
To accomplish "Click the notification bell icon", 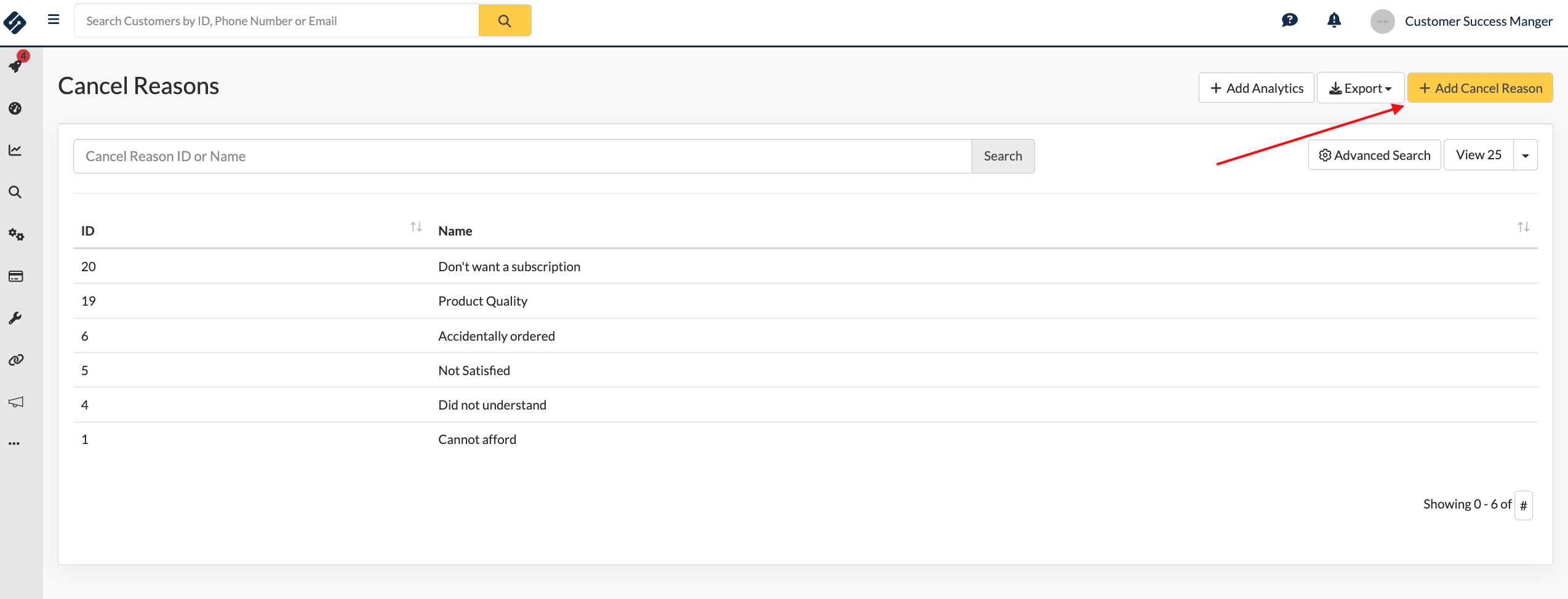I will pyautogui.click(x=1334, y=21).
